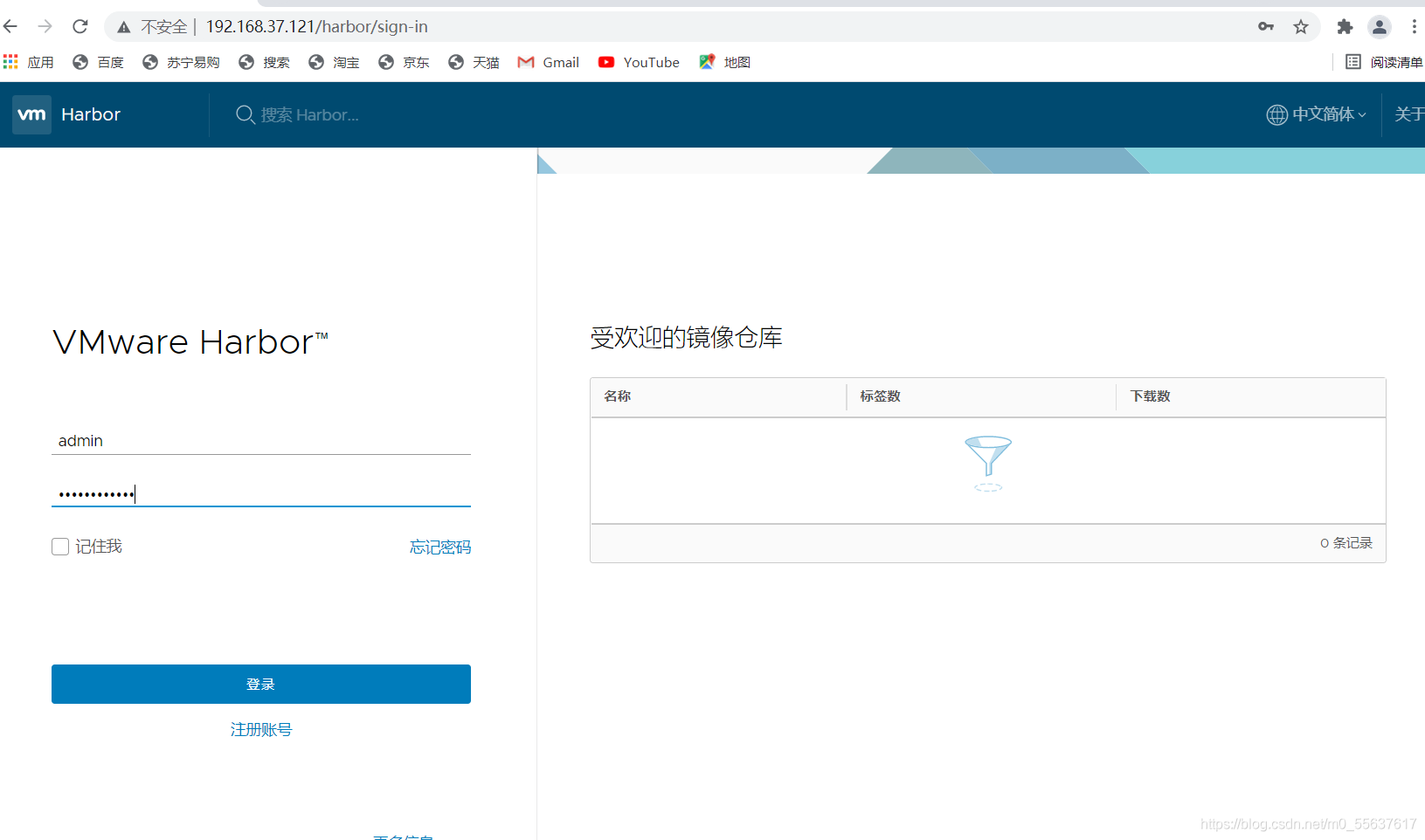Viewport: 1425px width, 840px height.
Task: Open the 苏宁易购 bookmark
Action: tap(181, 62)
